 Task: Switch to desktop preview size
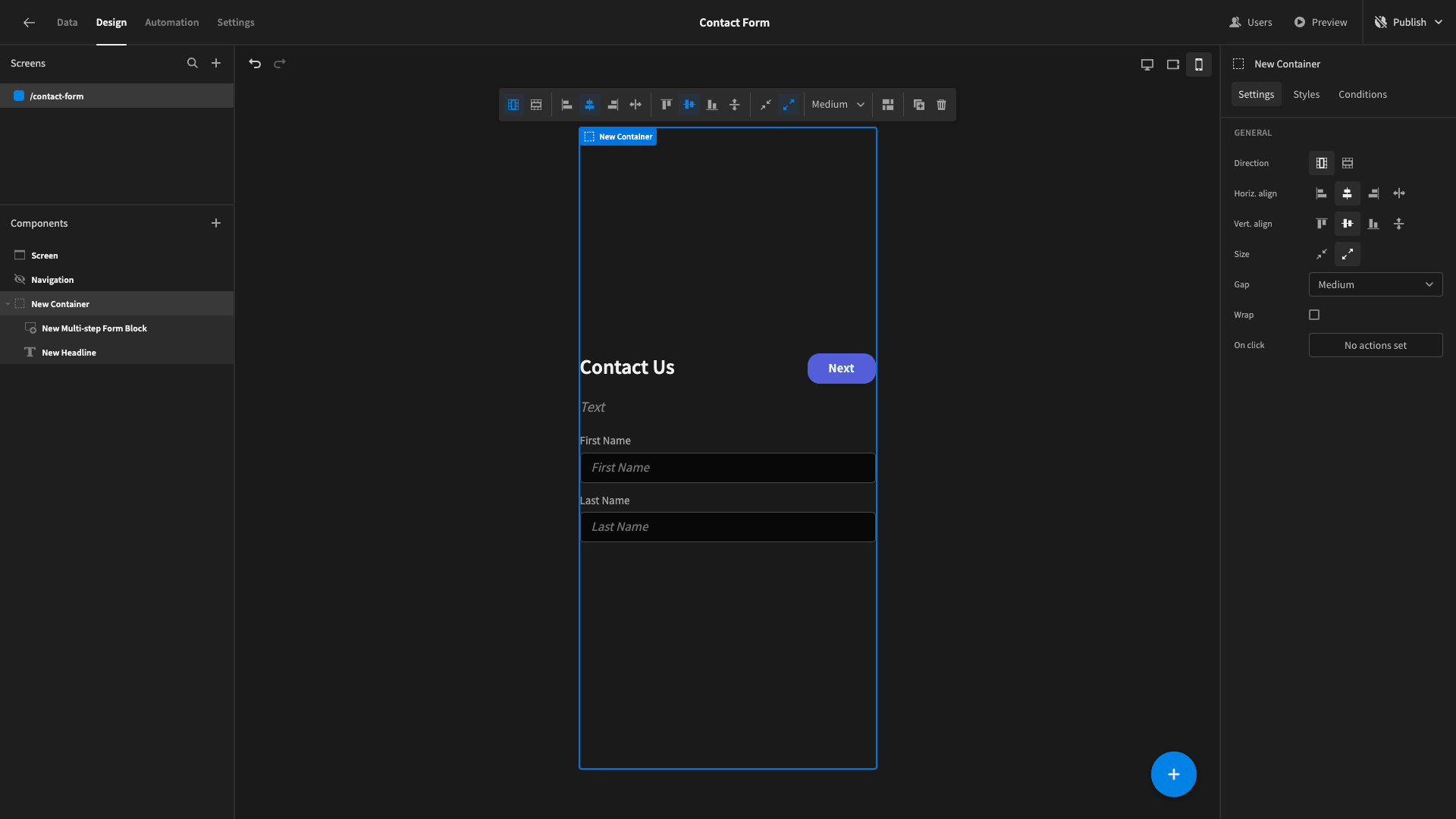(x=1147, y=64)
